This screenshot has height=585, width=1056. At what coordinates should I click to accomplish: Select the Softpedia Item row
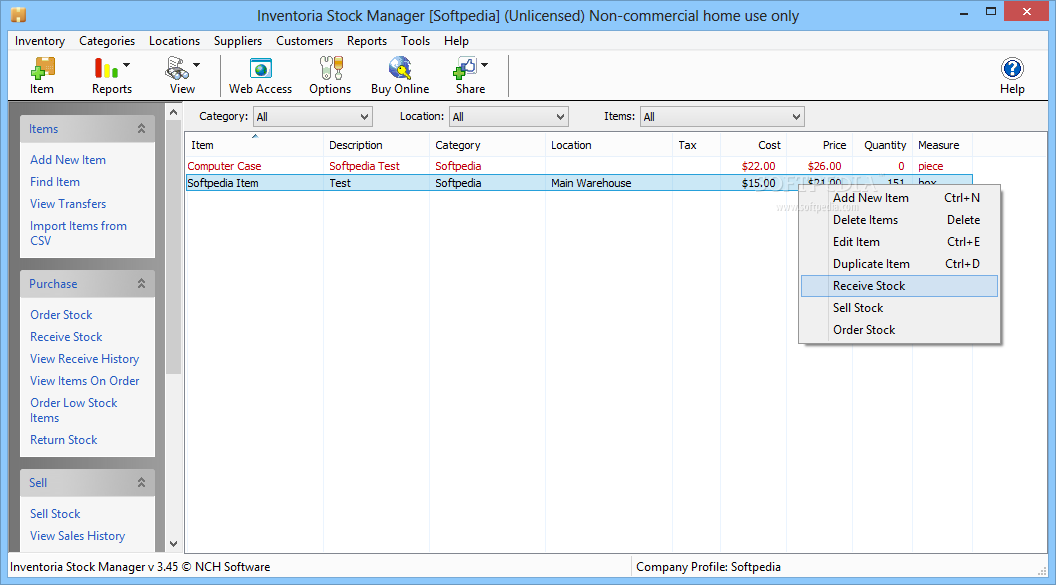pos(579,182)
